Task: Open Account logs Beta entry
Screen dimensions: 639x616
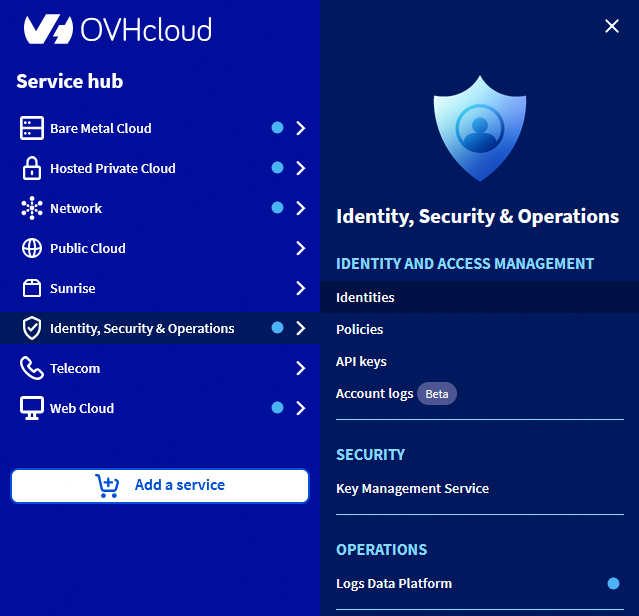Action: 375,394
